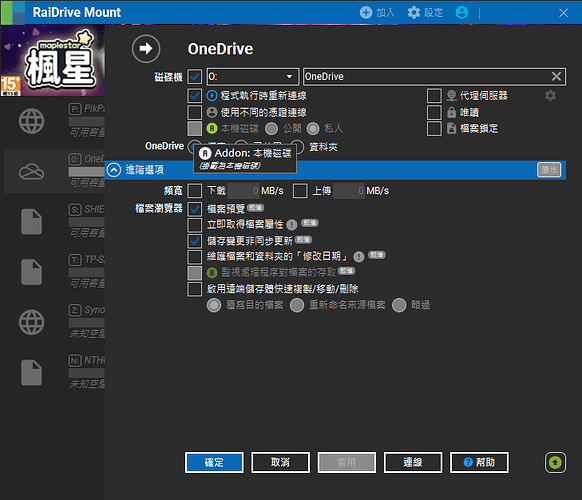The height and width of the screenshot is (500, 582).
Task: Click the 確定 button
Action: [214, 463]
